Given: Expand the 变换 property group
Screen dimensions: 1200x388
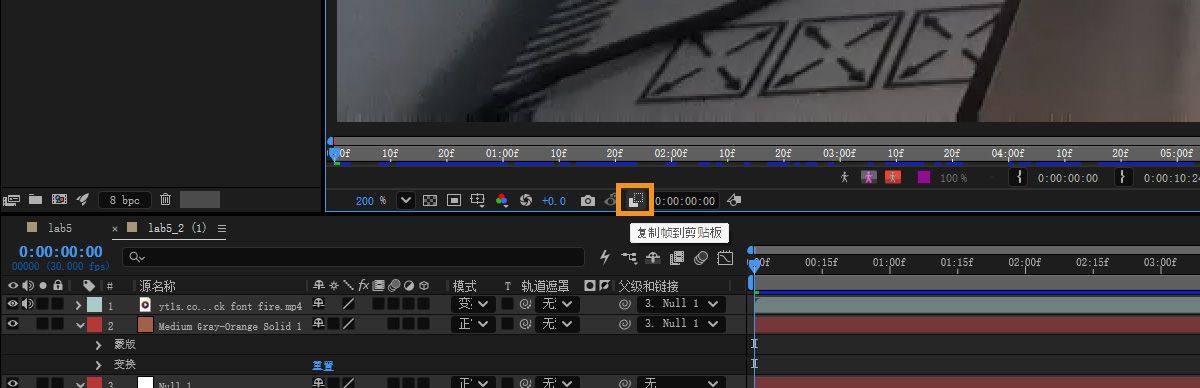Looking at the screenshot, I should (99, 364).
